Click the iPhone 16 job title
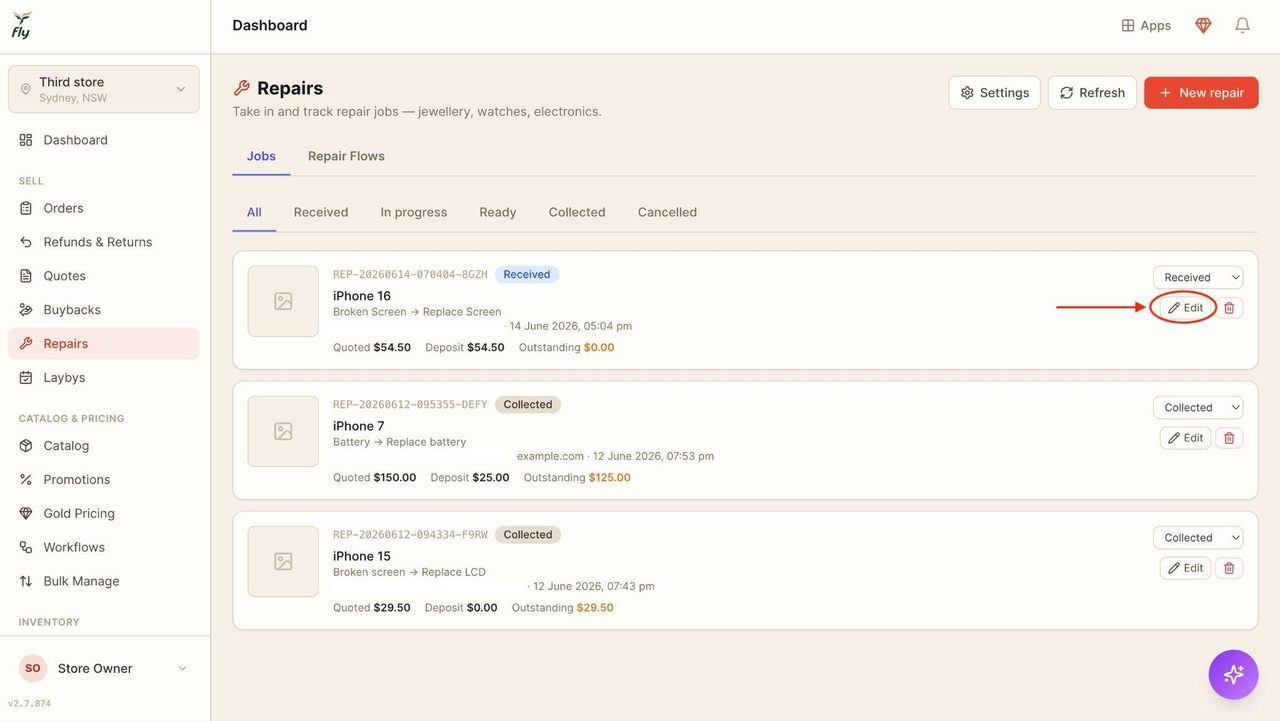 [362, 296]
